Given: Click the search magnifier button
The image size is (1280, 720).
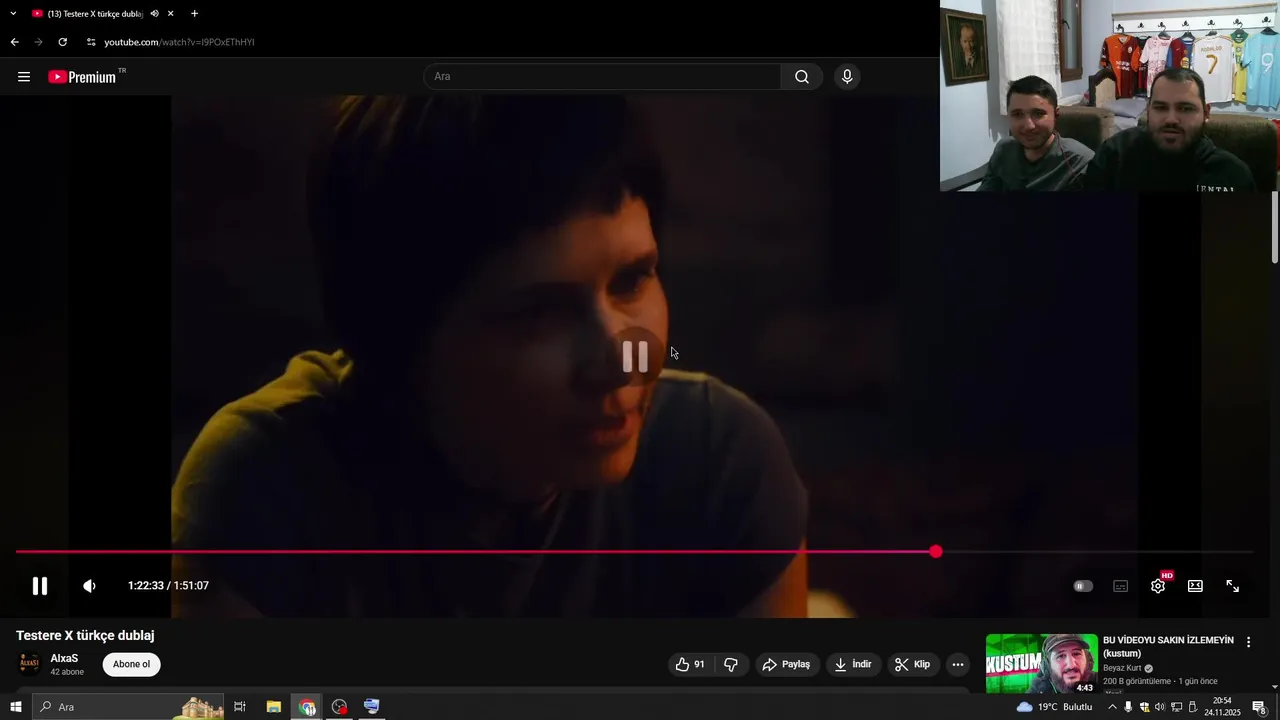Looking at the screenshot, I should (802, 77).
